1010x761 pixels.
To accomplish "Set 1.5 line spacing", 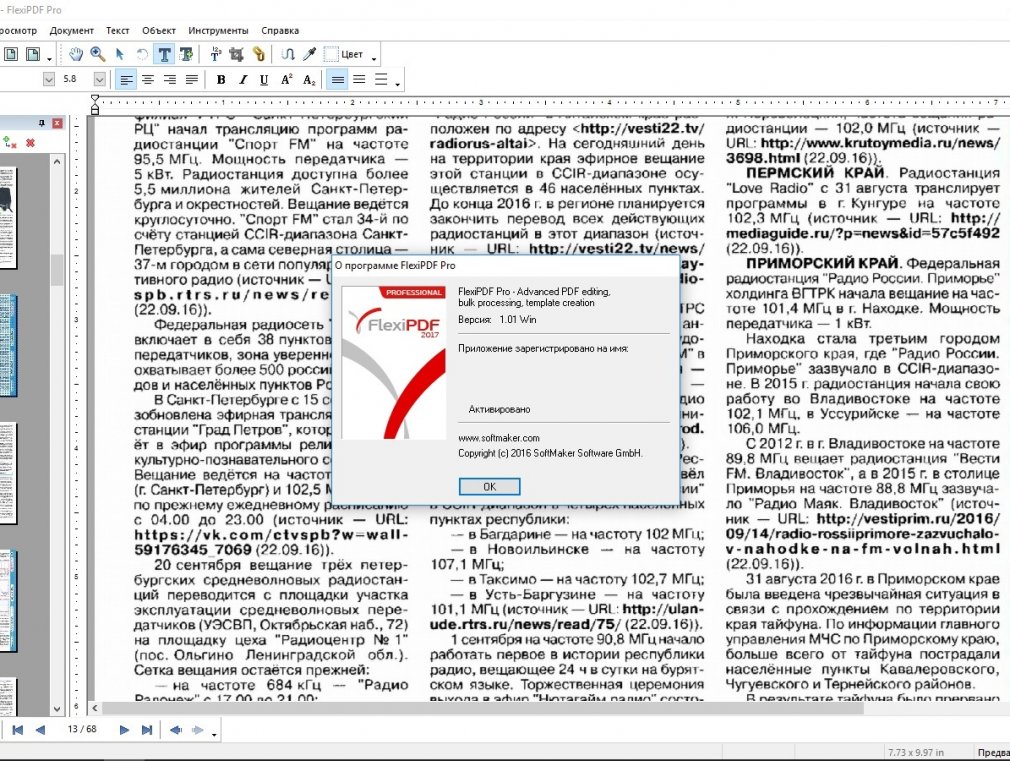I will [x=359, y=80].
